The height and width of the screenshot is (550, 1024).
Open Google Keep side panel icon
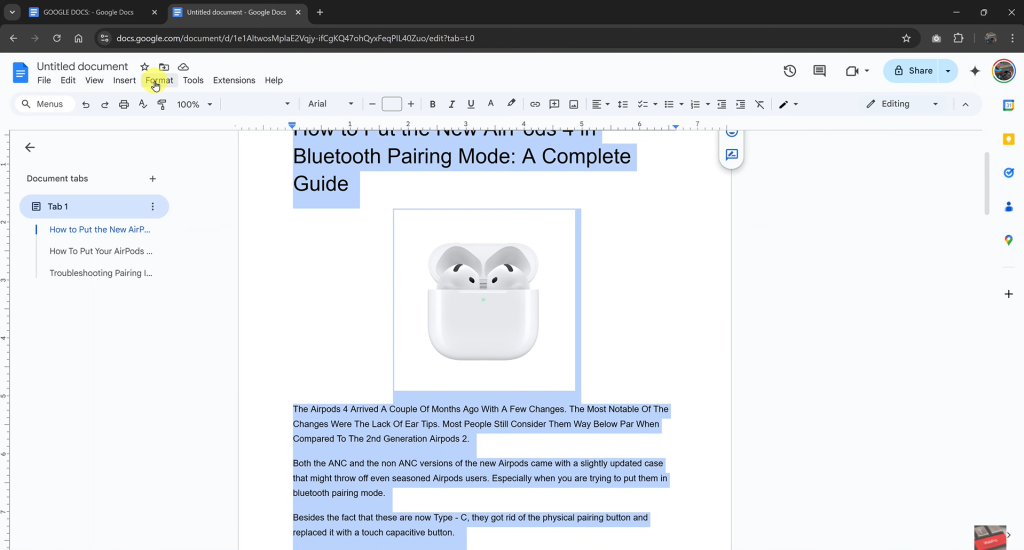point(1008,139)
